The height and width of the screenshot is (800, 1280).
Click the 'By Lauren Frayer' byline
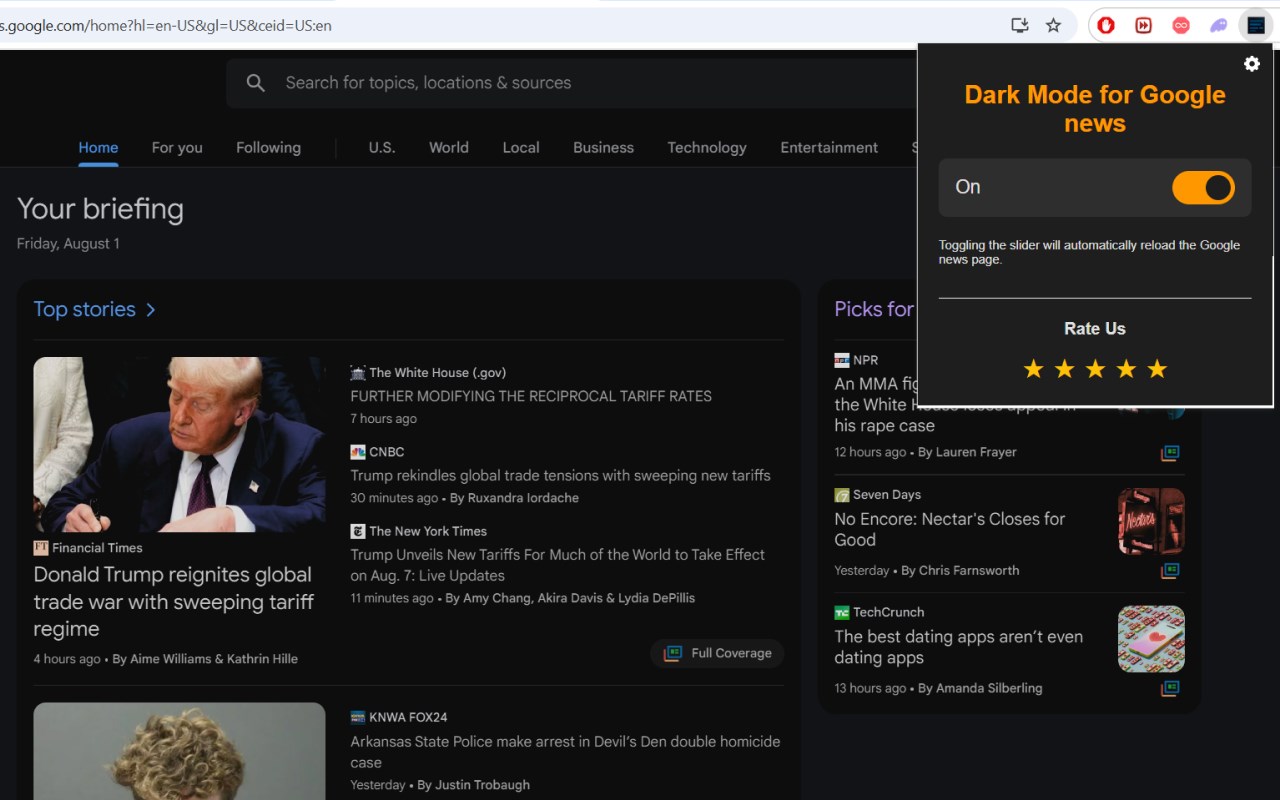tap(967, 452)
